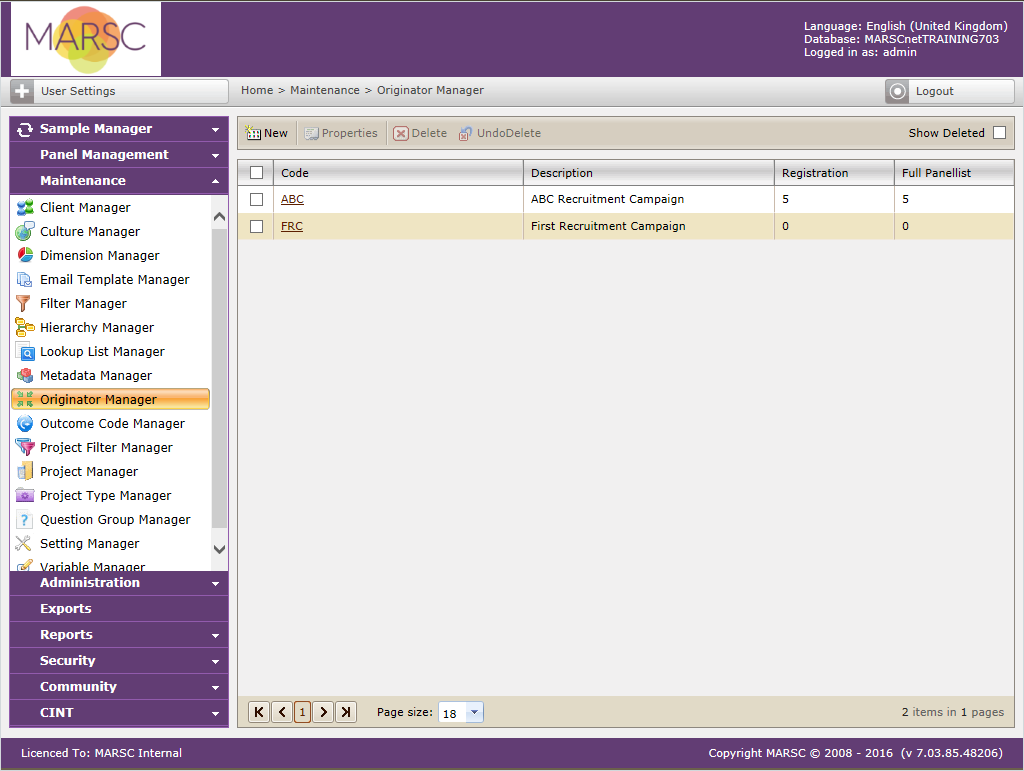Viewport: 1024px width, 771px height.
Task: Open the Setting Manager tools icon
Action: click(x=24, y=543)
